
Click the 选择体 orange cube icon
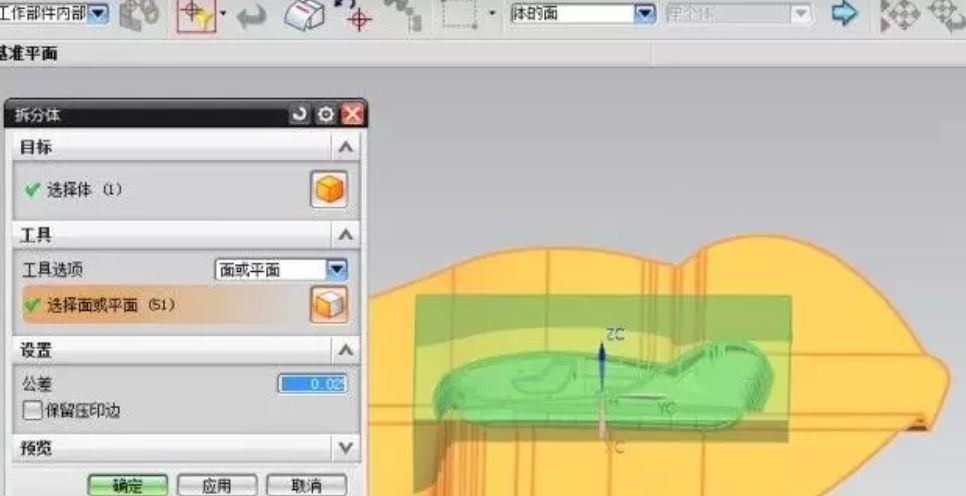[328, 189]
